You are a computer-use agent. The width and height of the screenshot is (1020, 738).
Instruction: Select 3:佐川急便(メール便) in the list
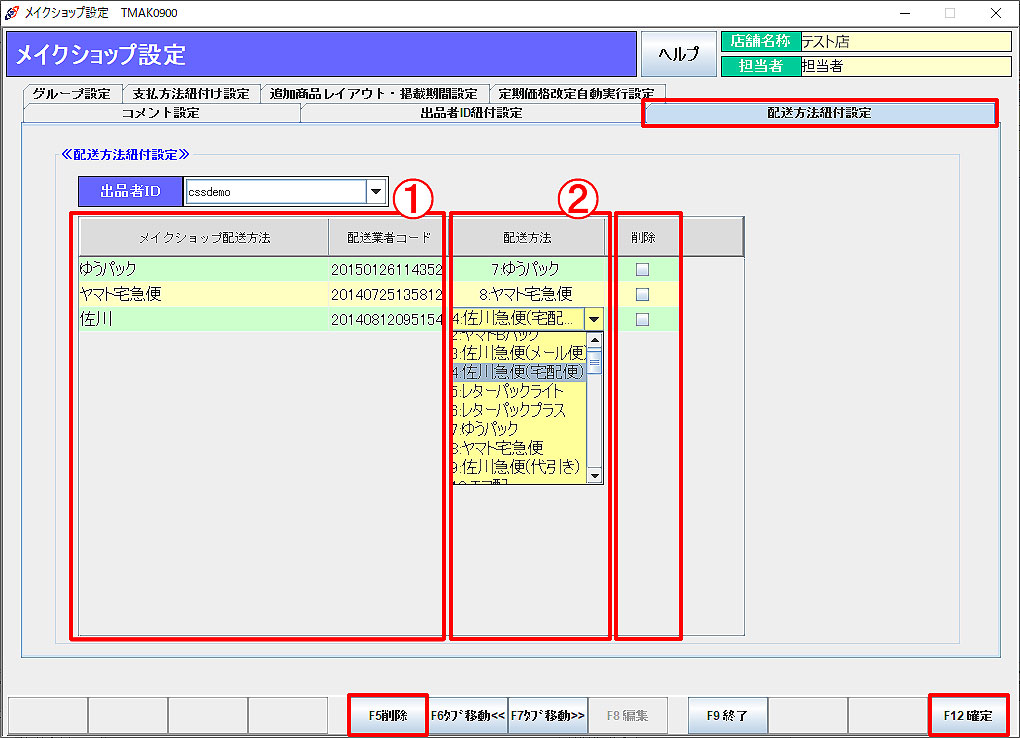(519, 353)
